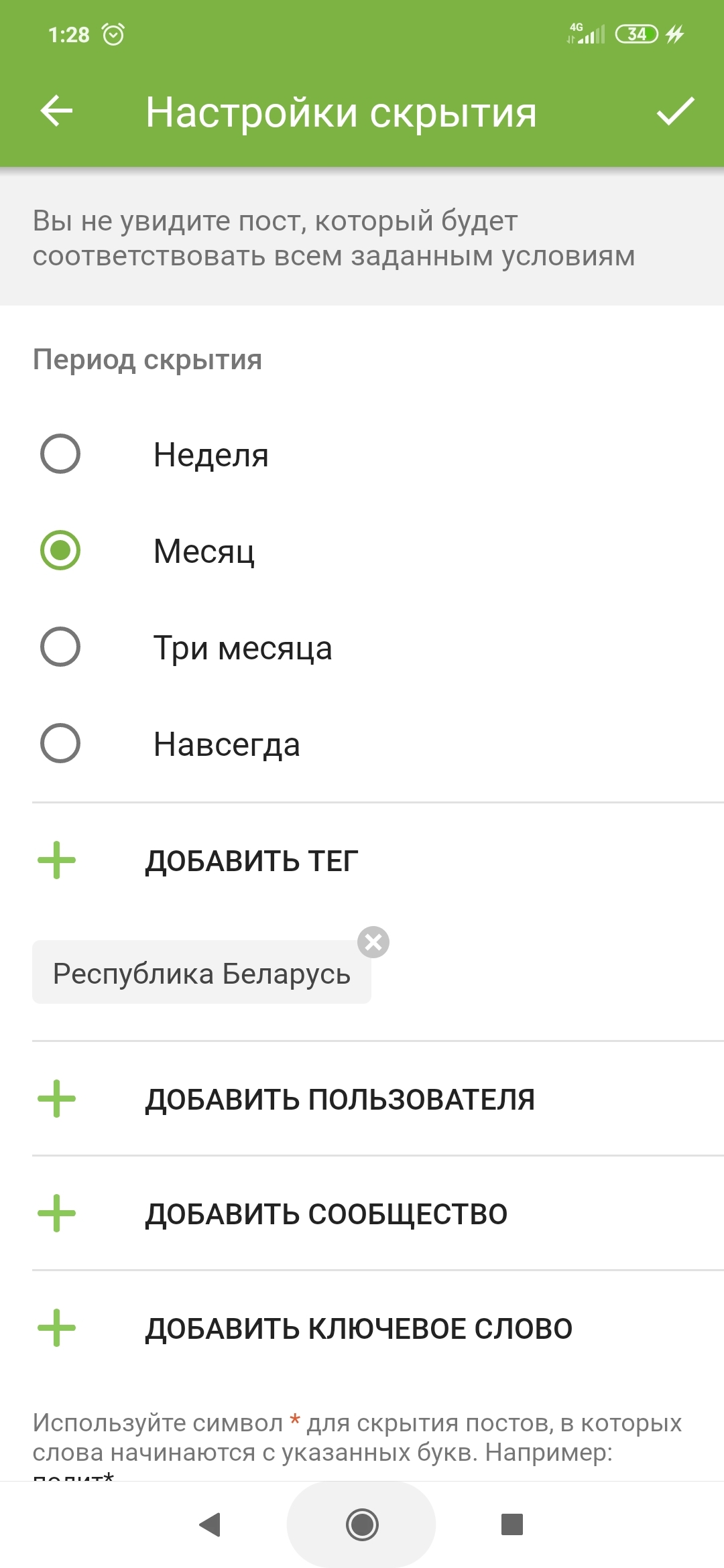This screenshot has height=1568, width=724.
Task: Remove the Республика Беларусь tag
Action: click(373, 942)
